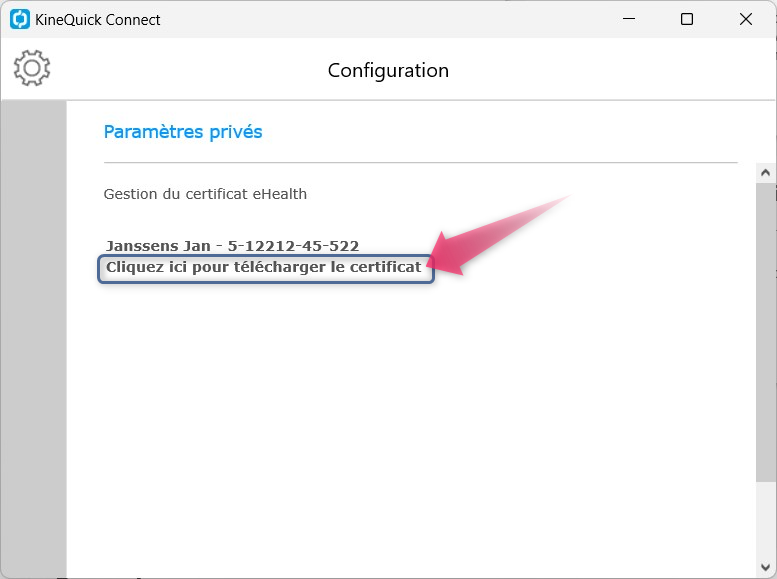This screenshot has height=579, width=777.
Task: Maximize the KineQuick Connect window
Action: (687, 19)
